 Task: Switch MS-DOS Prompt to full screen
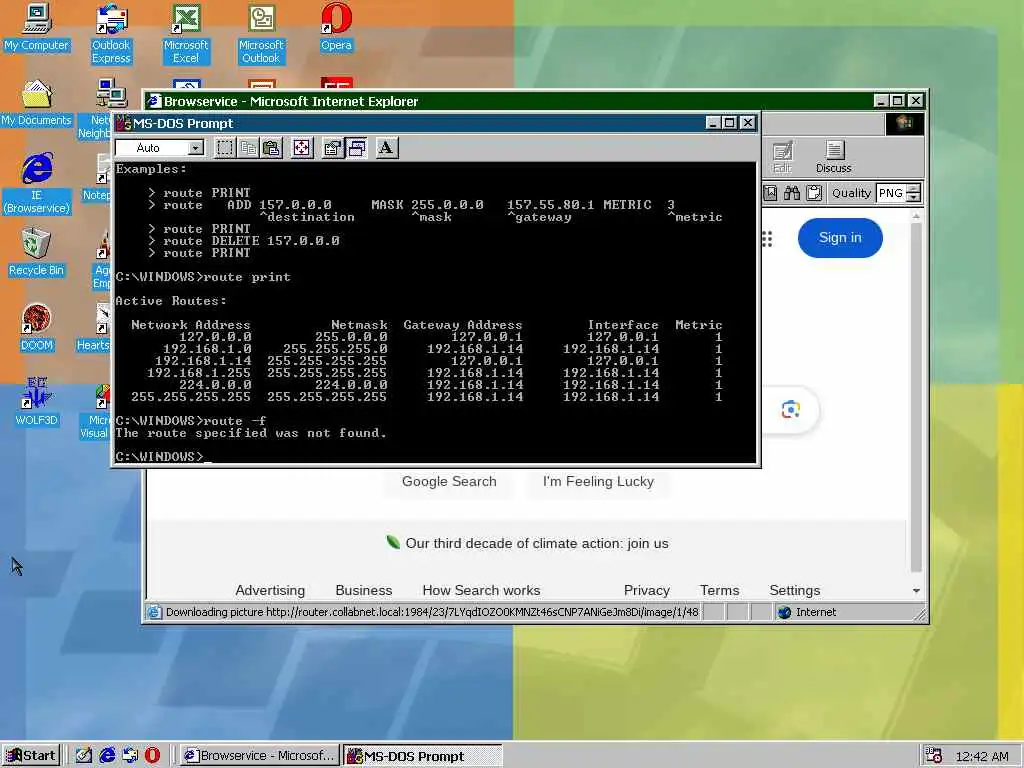pyautogui.click(x=302, y=148)
